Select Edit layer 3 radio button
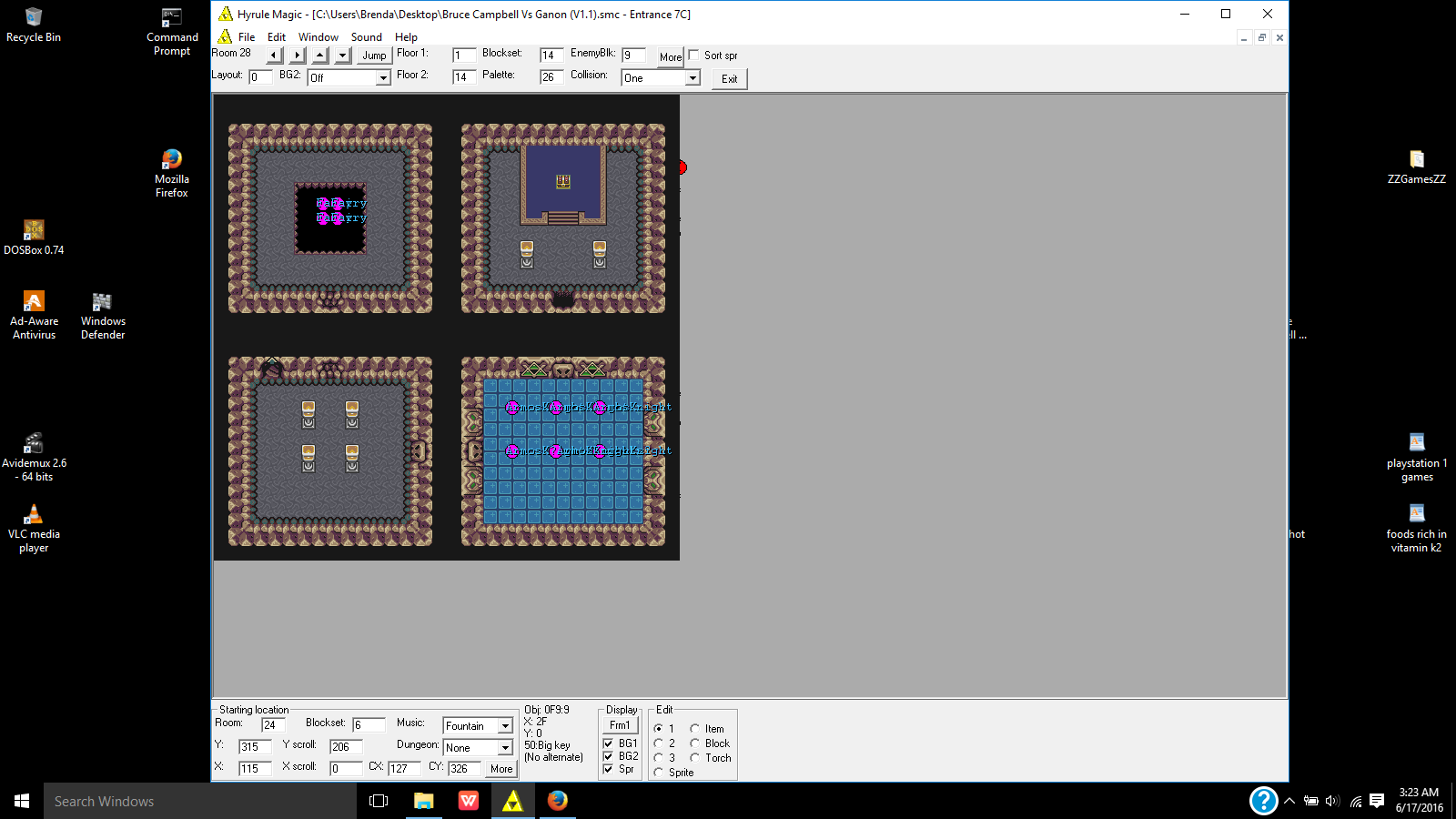The height and width of the screenshot is (819, 1456). pos(658,758)
